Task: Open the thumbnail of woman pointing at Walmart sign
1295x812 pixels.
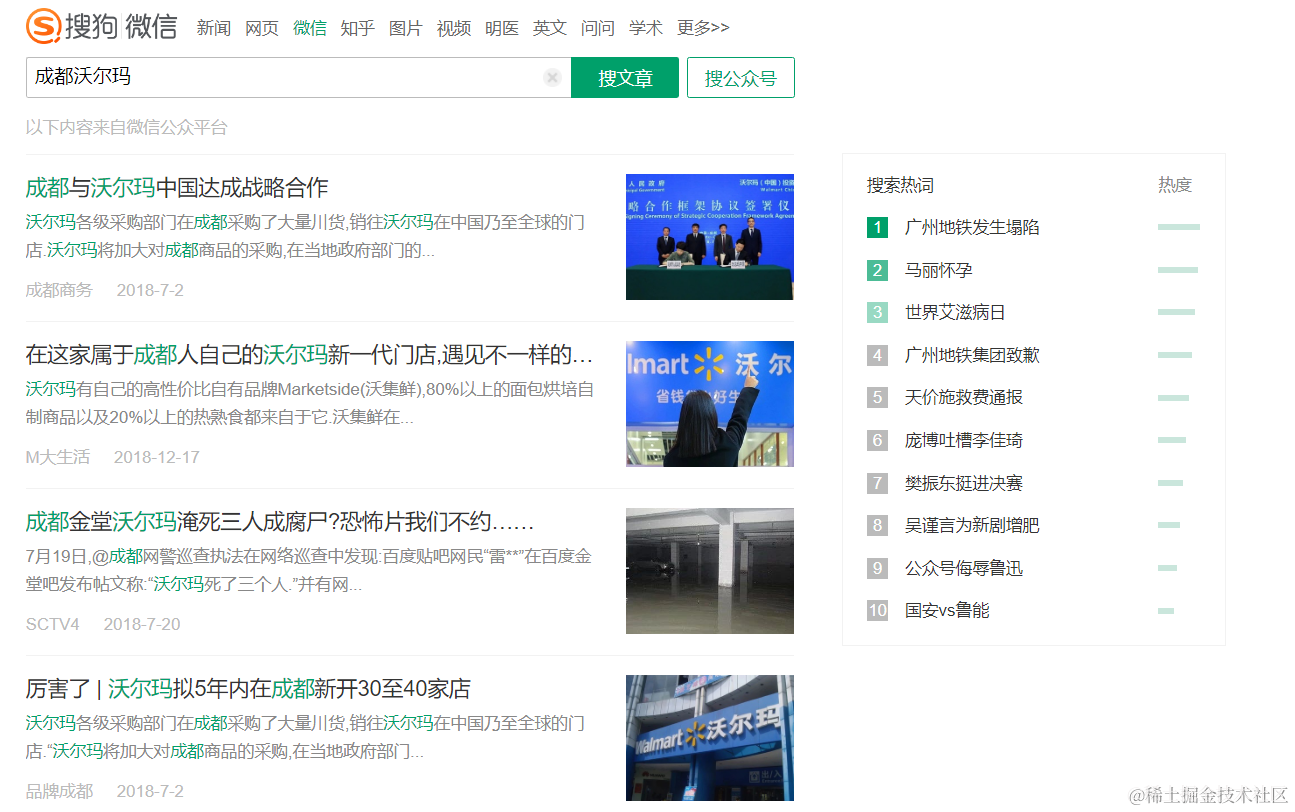Action: coord(710,404)
